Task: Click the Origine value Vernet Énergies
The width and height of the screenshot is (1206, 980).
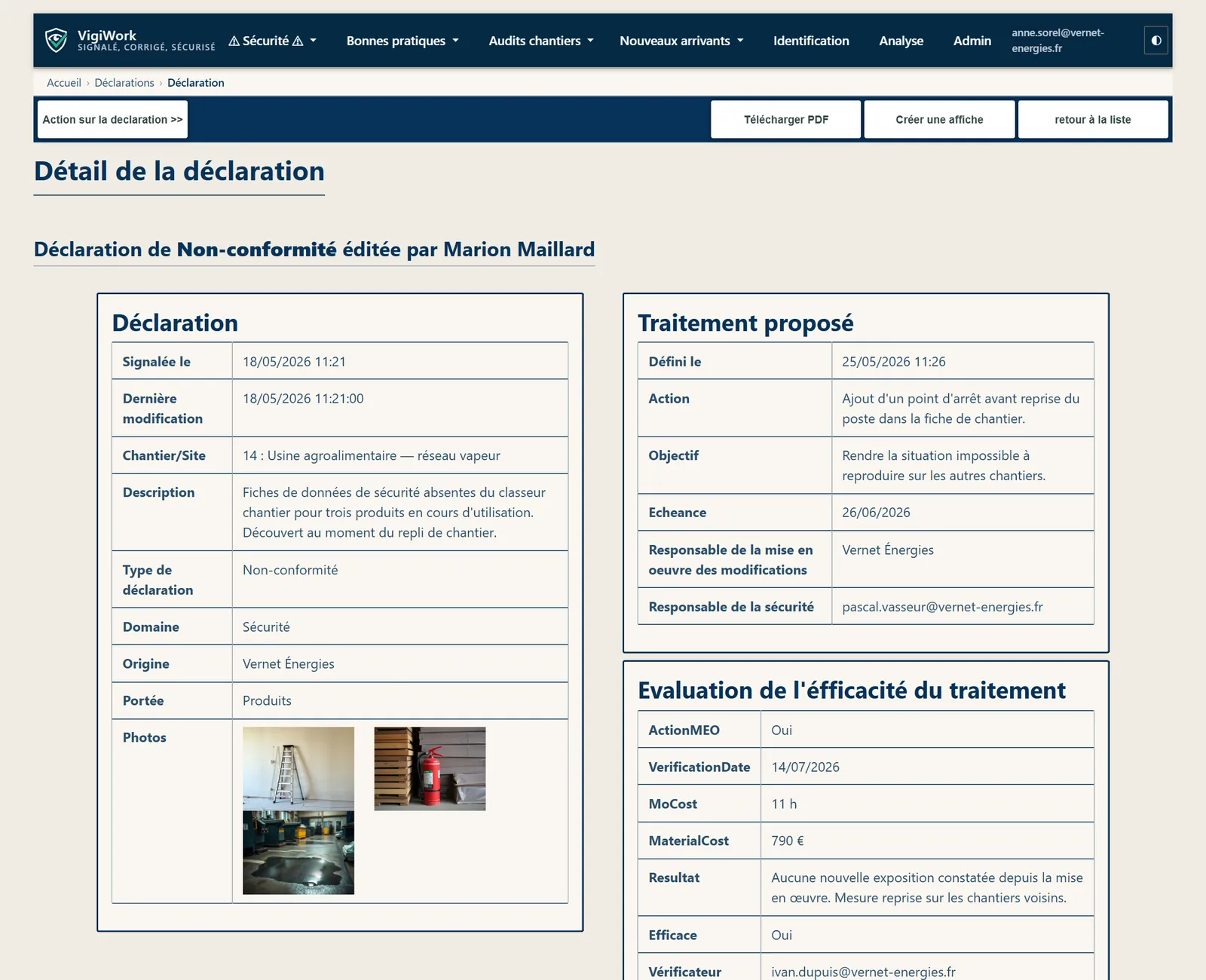Action: click(289, 663)
